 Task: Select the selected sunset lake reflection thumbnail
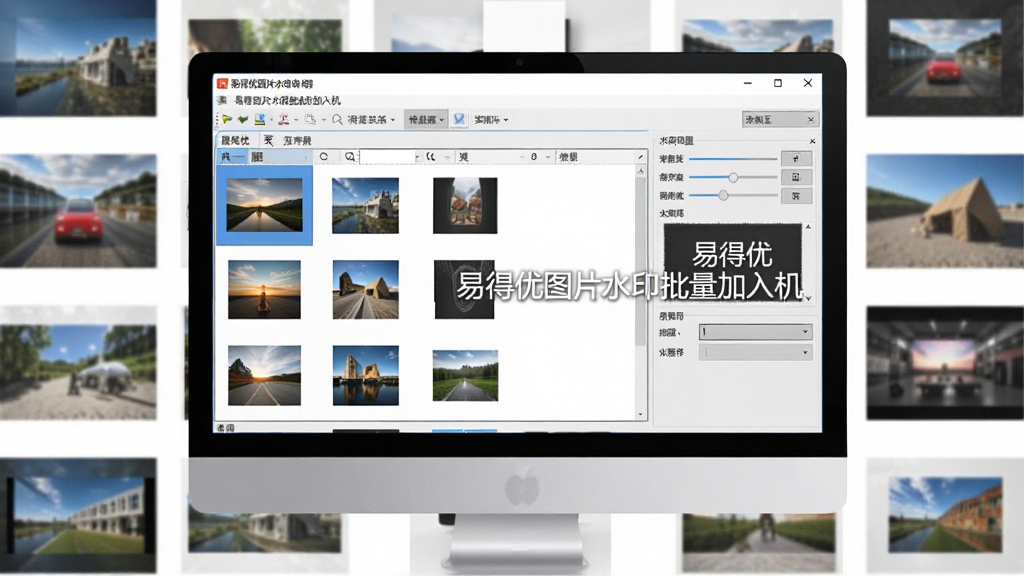click(x=264, y=205)
